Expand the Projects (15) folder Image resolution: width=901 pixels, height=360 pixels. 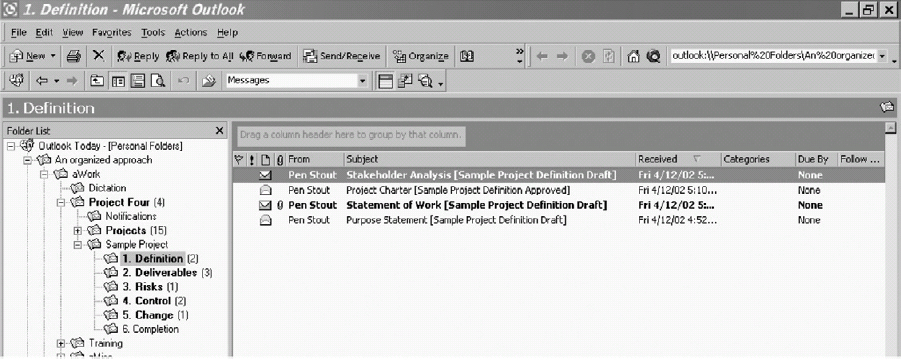pos(78,231)
